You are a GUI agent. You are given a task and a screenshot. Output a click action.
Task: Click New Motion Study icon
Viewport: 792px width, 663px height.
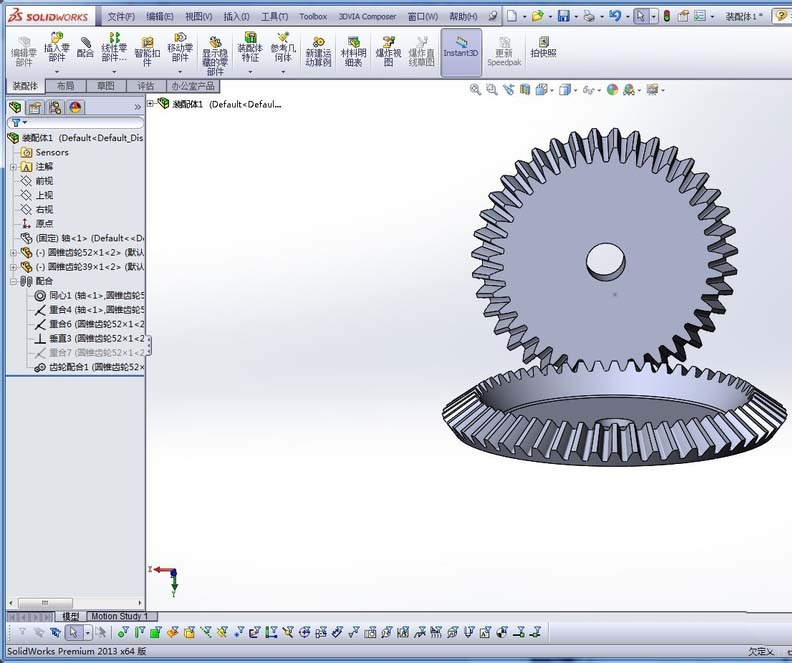click(318, 51)
